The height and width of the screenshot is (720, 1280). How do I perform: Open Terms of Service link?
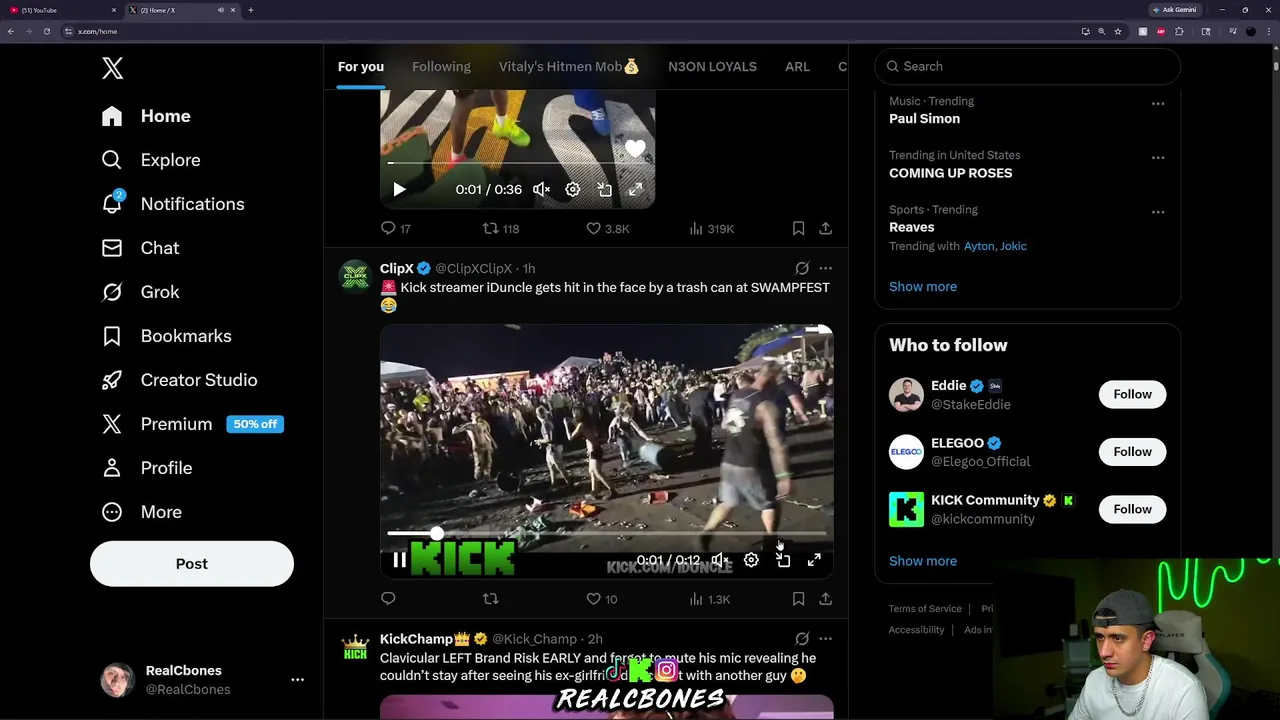[x=925, y=608]
